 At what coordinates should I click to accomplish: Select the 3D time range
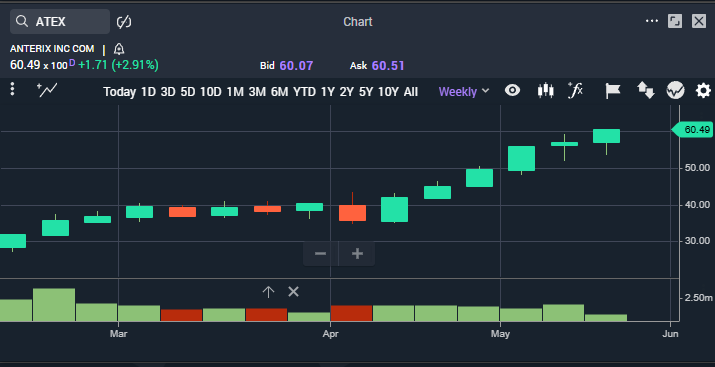coord(168,92)
